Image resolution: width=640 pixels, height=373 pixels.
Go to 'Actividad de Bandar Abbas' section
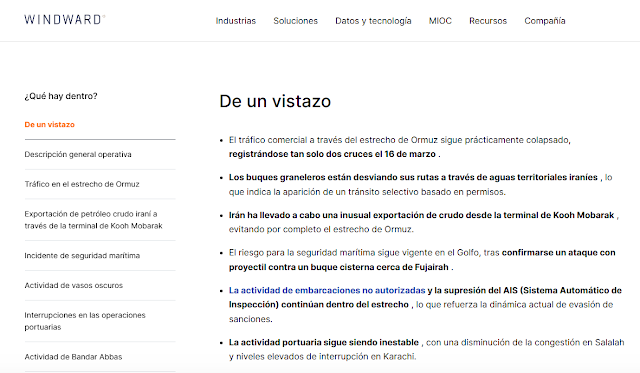[x=73, y=357]
